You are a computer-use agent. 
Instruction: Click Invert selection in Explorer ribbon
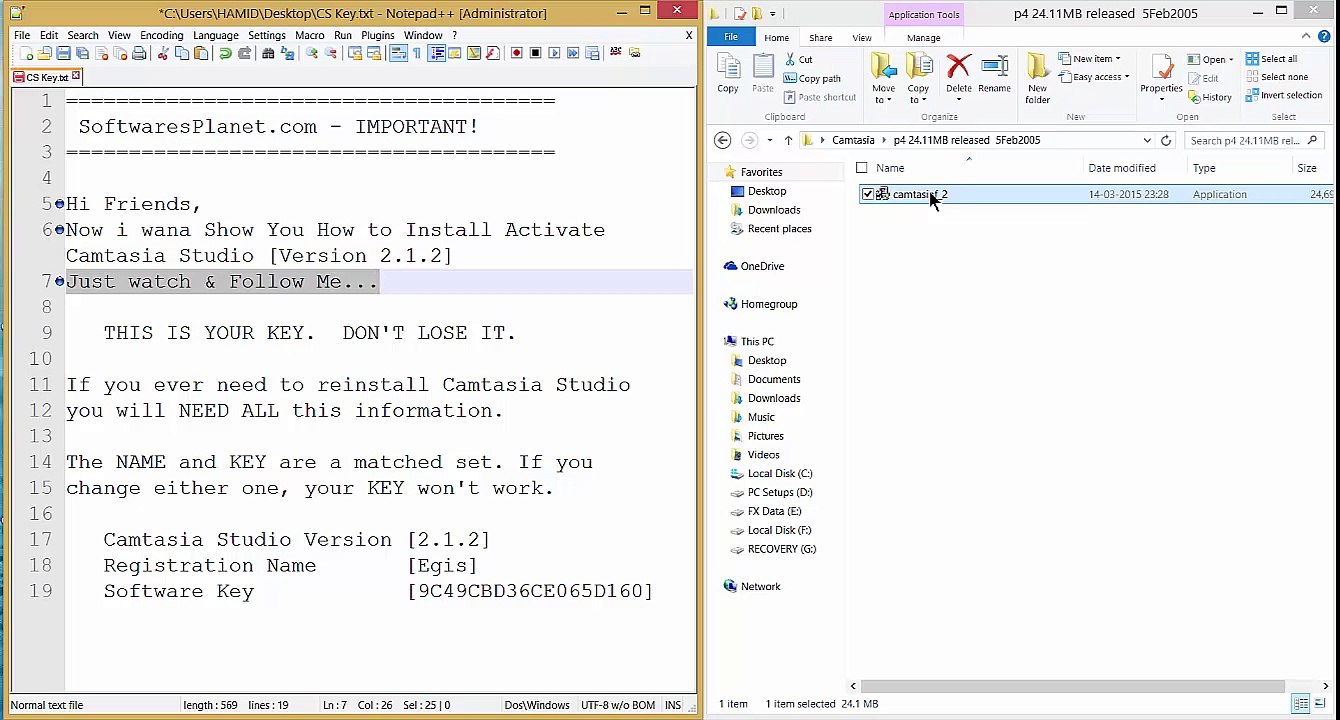(1284, 96)
